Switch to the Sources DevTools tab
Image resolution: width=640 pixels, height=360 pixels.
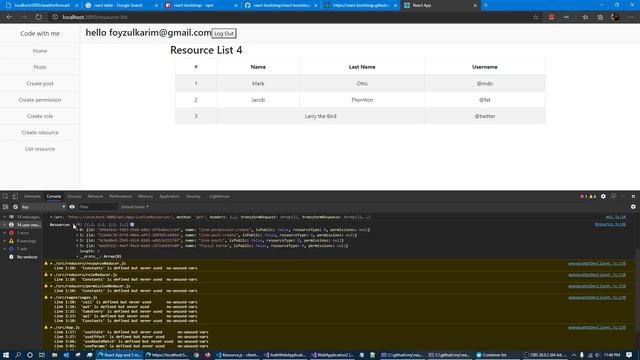74,196
